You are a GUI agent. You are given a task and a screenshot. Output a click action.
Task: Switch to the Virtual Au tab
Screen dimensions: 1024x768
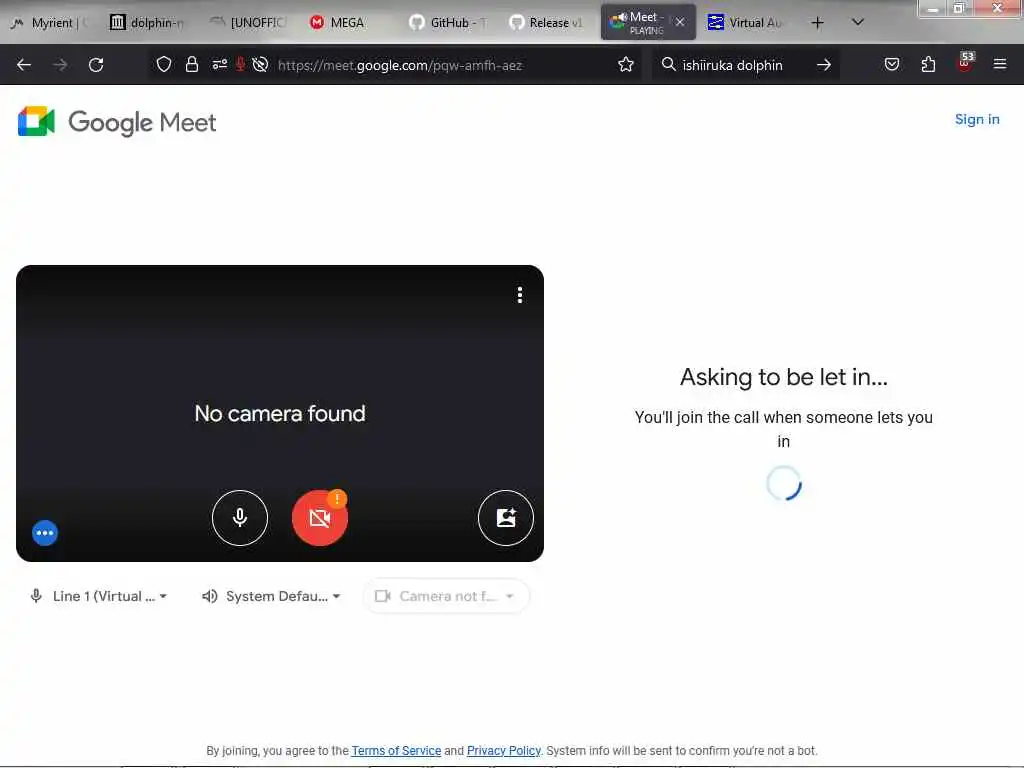(745, 23)
